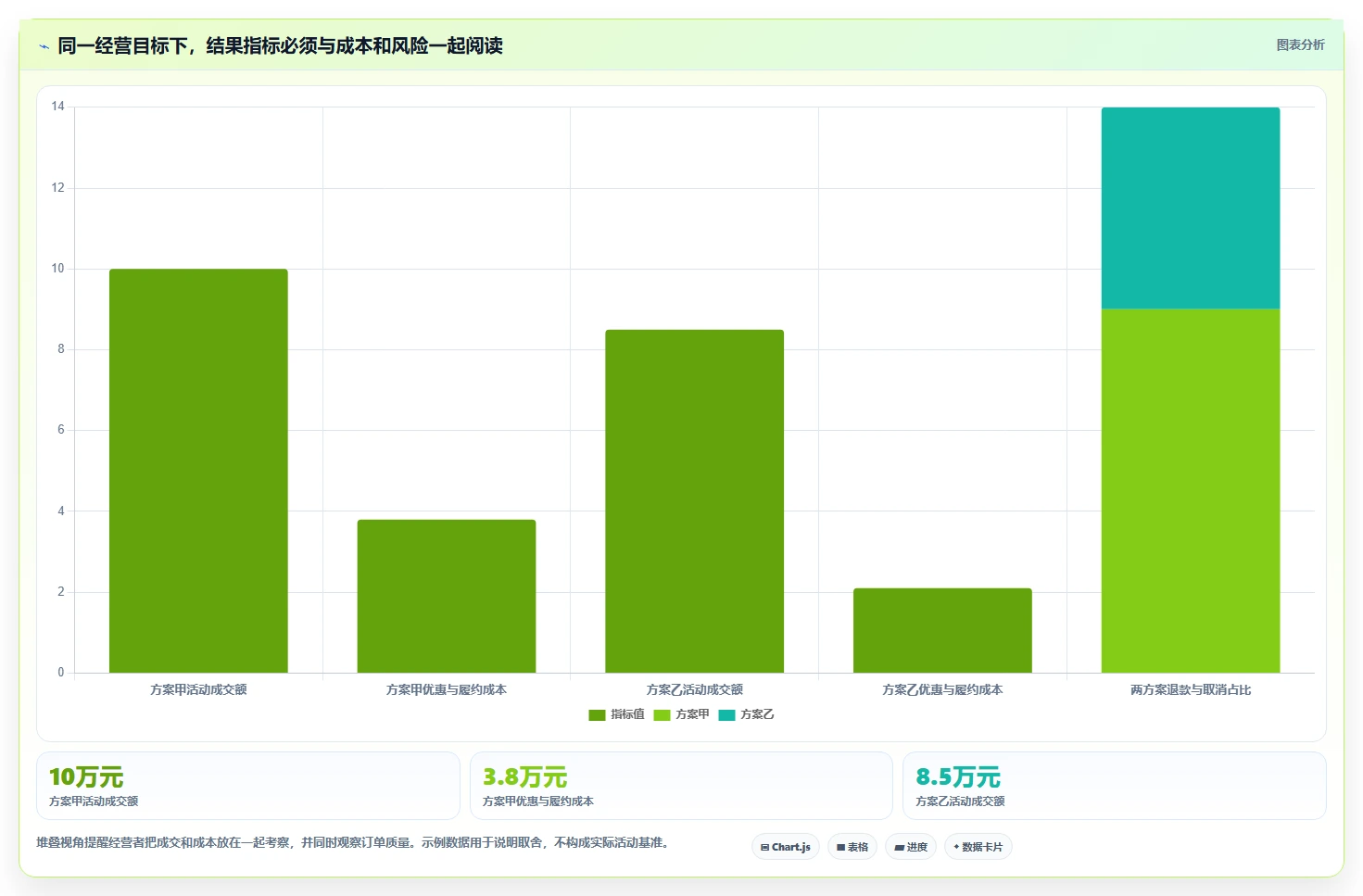Click the teal 方案乙 segment of the stacked bar
The width and height of the screenshot is (1363, 896).
point(1191,208)
